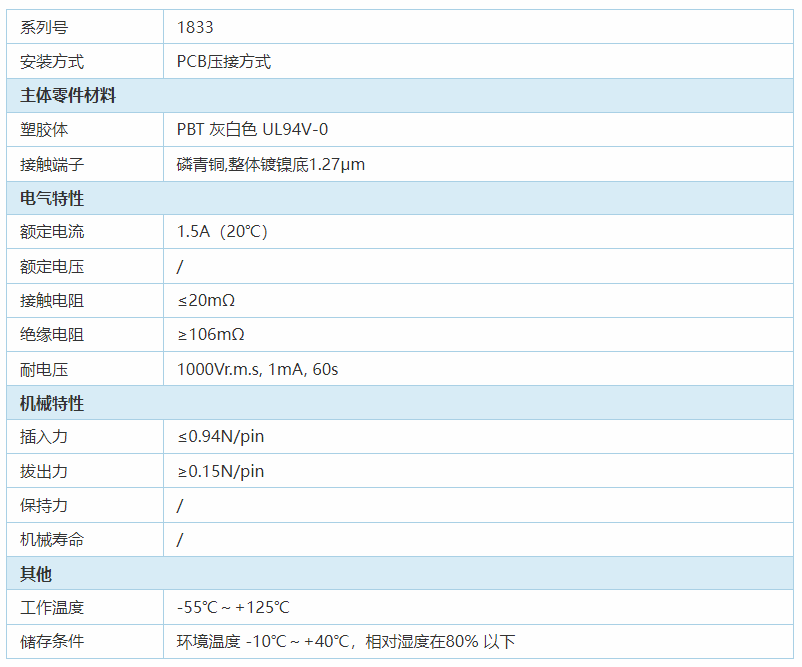Click the '安装方式' label
The height and width of the screenshot is (667, 802).
[52, 61]
